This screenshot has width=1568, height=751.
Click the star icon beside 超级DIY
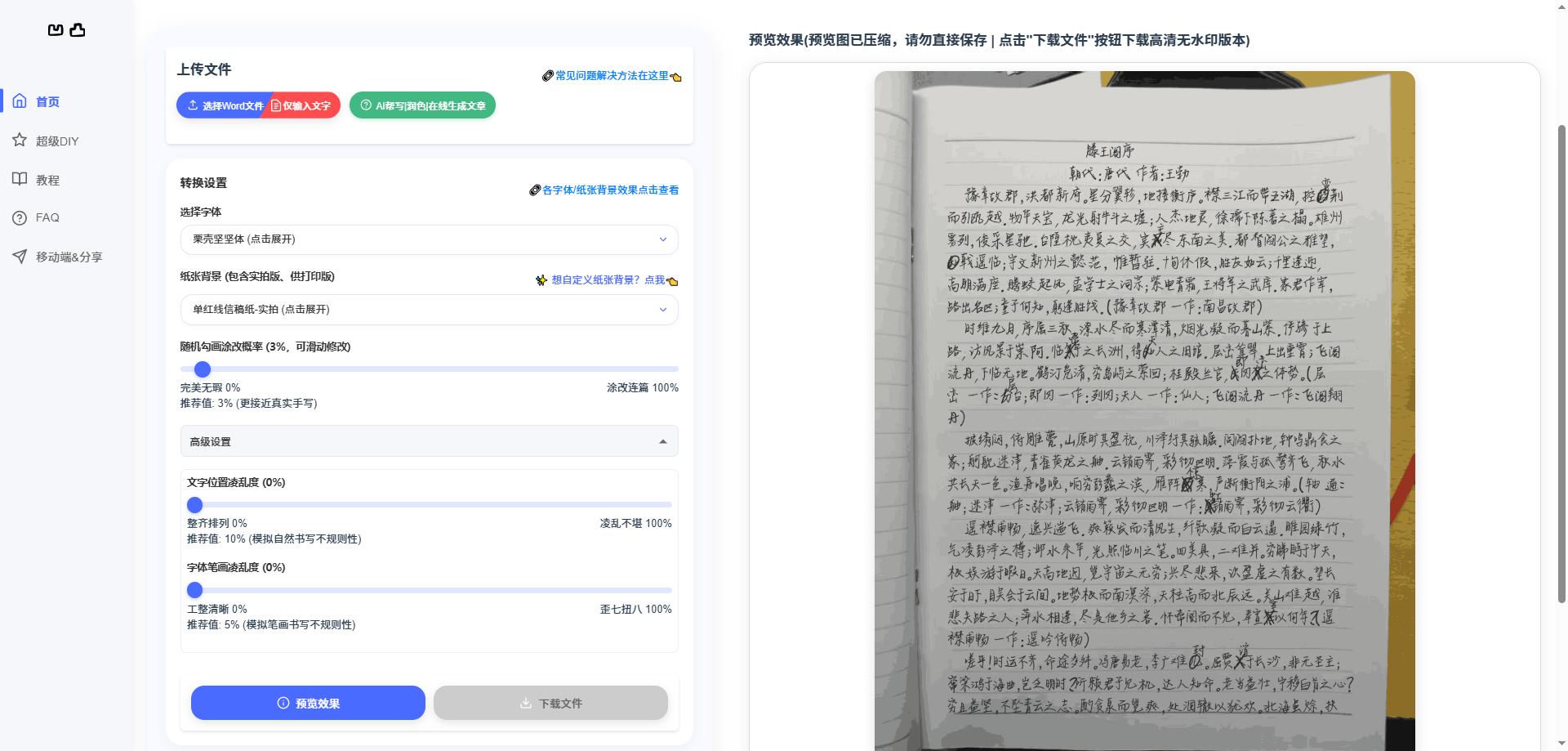[20, 140]
